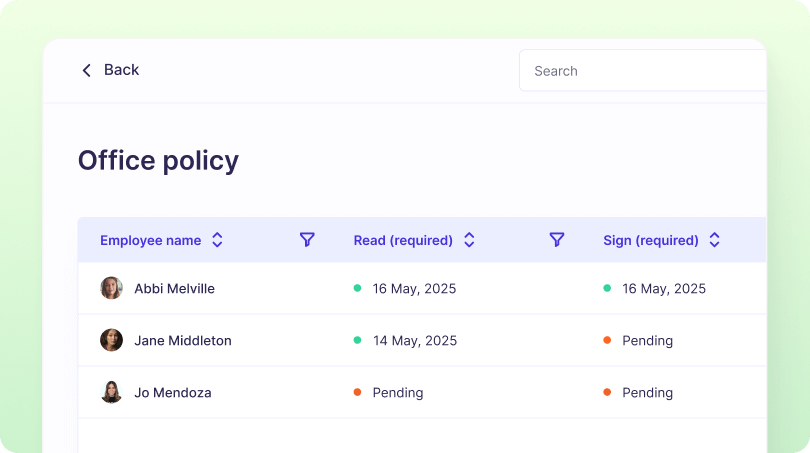Click the Sign (required) column header label
The height and width of the screenshot is (453, 810).
tap(650, 241)
